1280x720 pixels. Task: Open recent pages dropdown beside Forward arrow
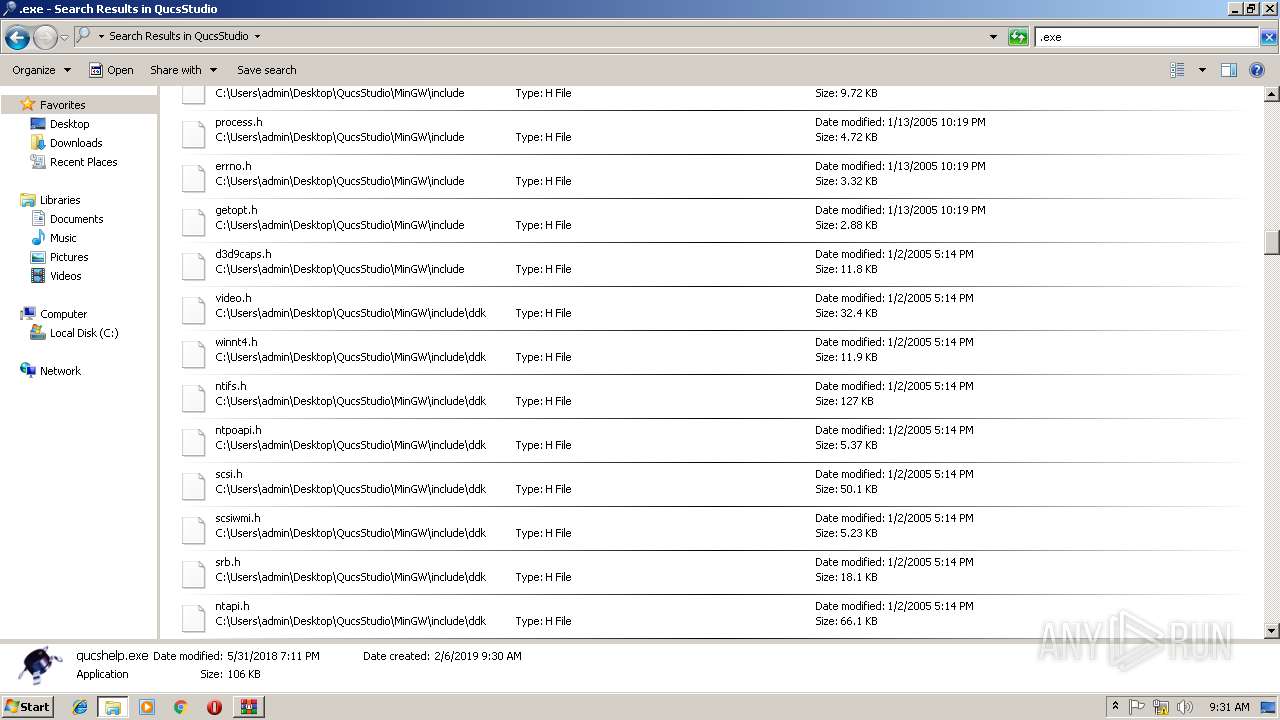tap(64, 38)
